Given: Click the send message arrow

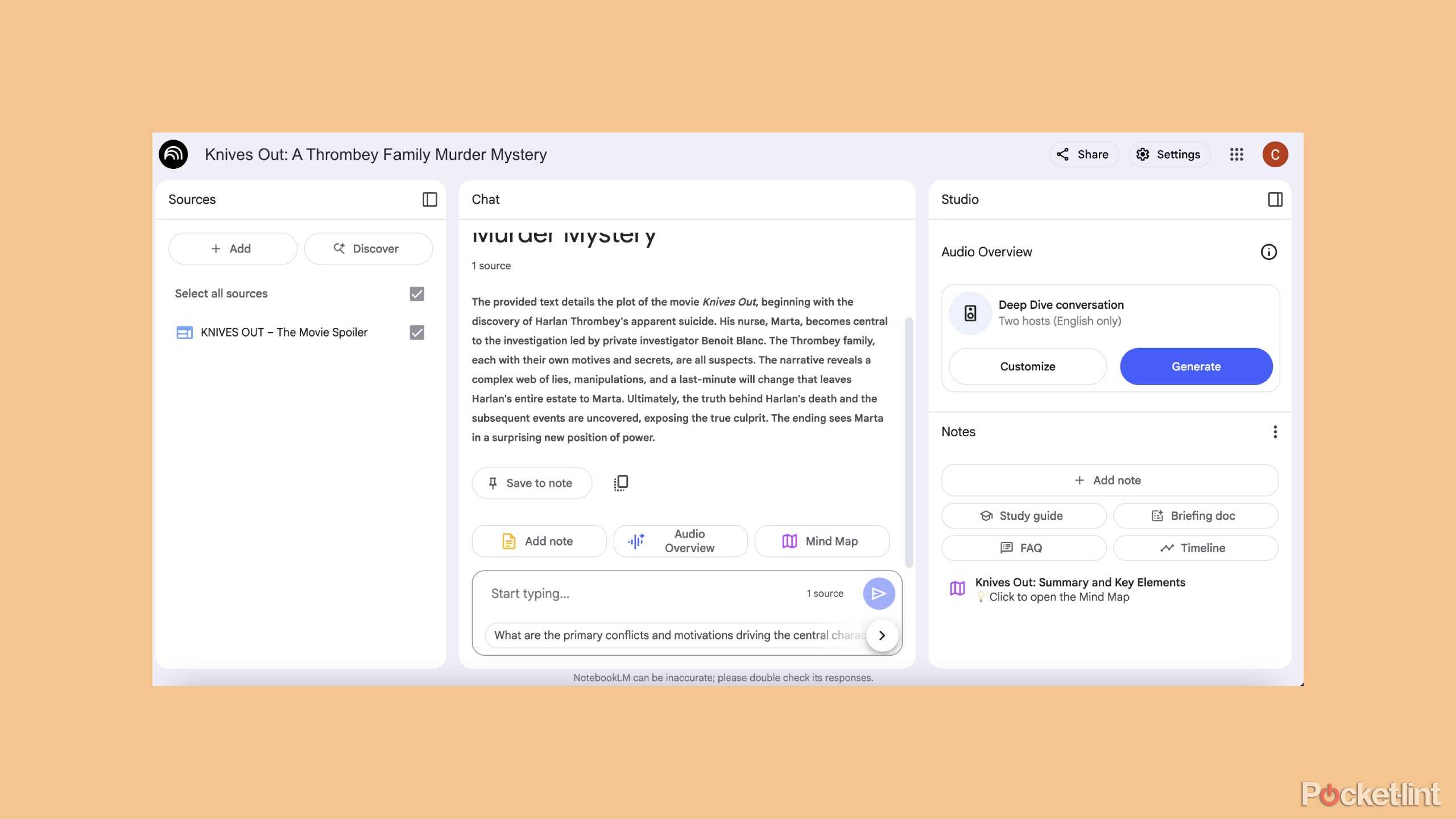Looking at the screenshot, I should (x=879, y=593).
